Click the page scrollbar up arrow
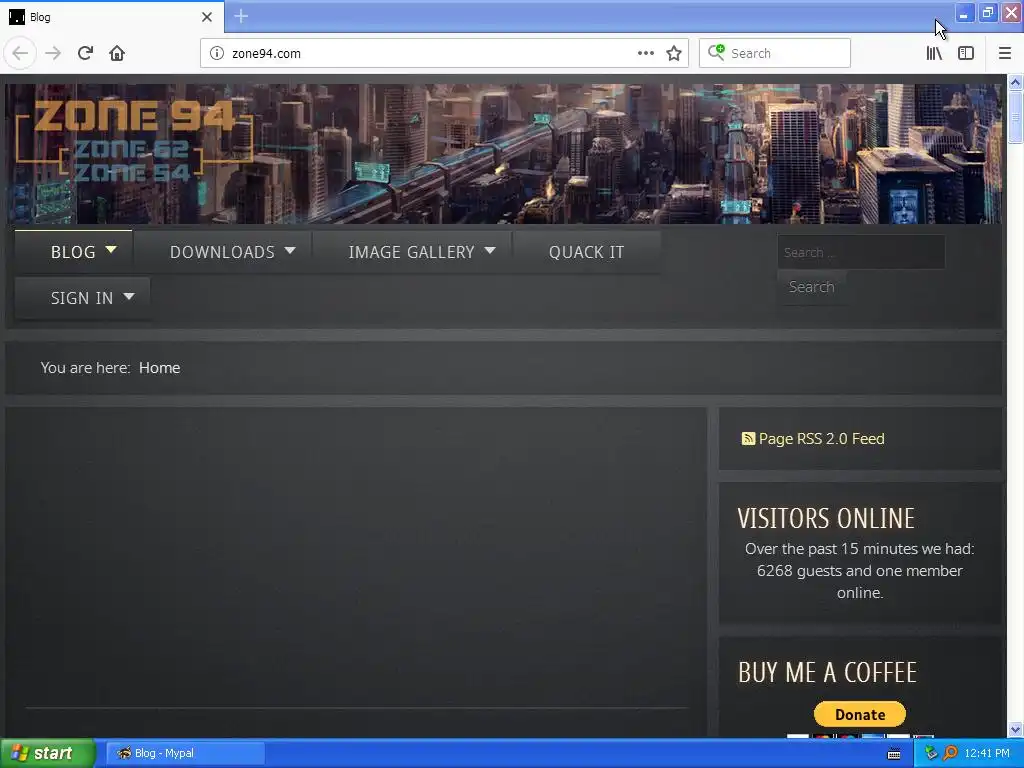The width and height of the screenshot is (1024, 768). [1015, 82]
